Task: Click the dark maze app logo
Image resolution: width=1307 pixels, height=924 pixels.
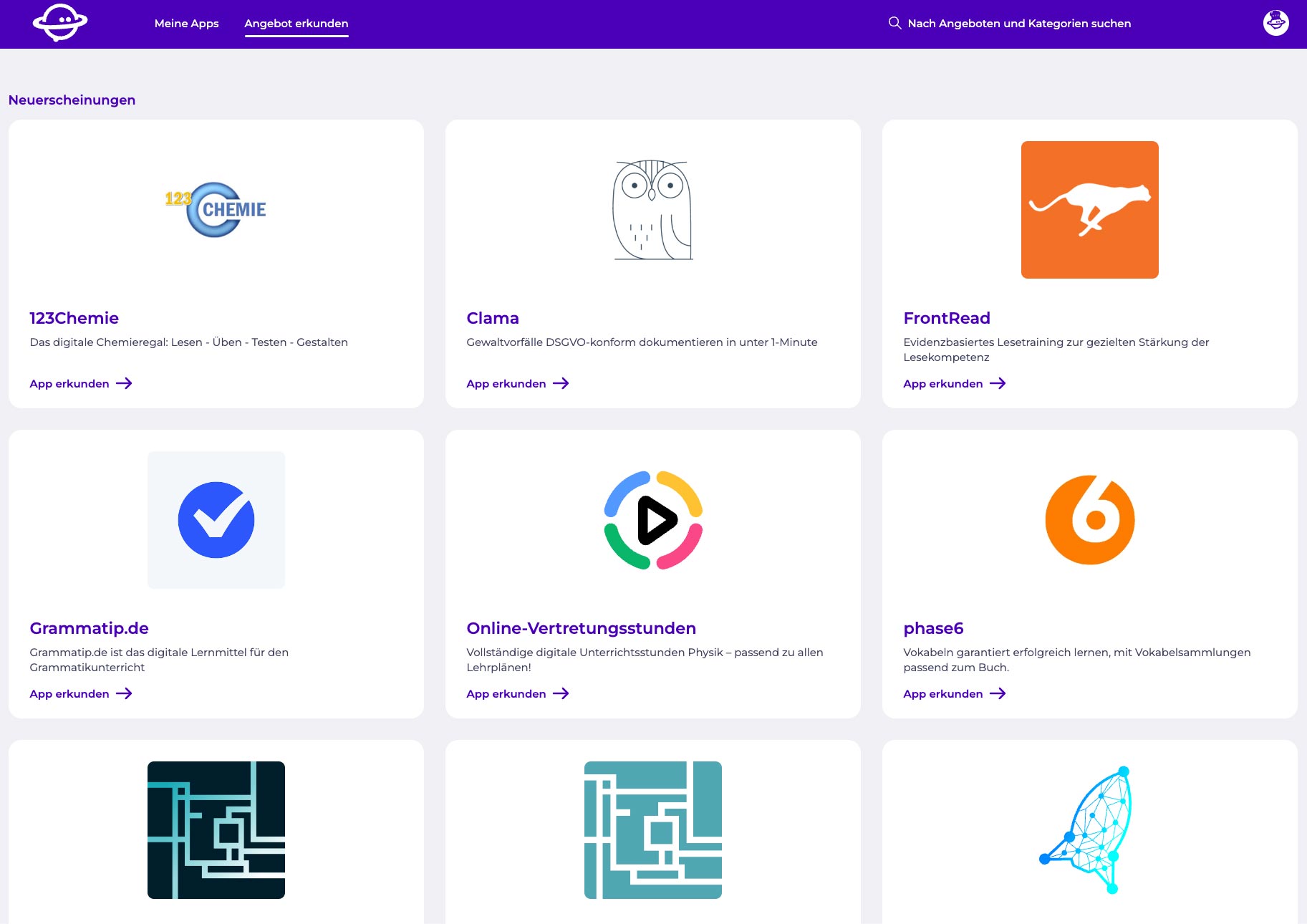Action: [x=216, y=829]
